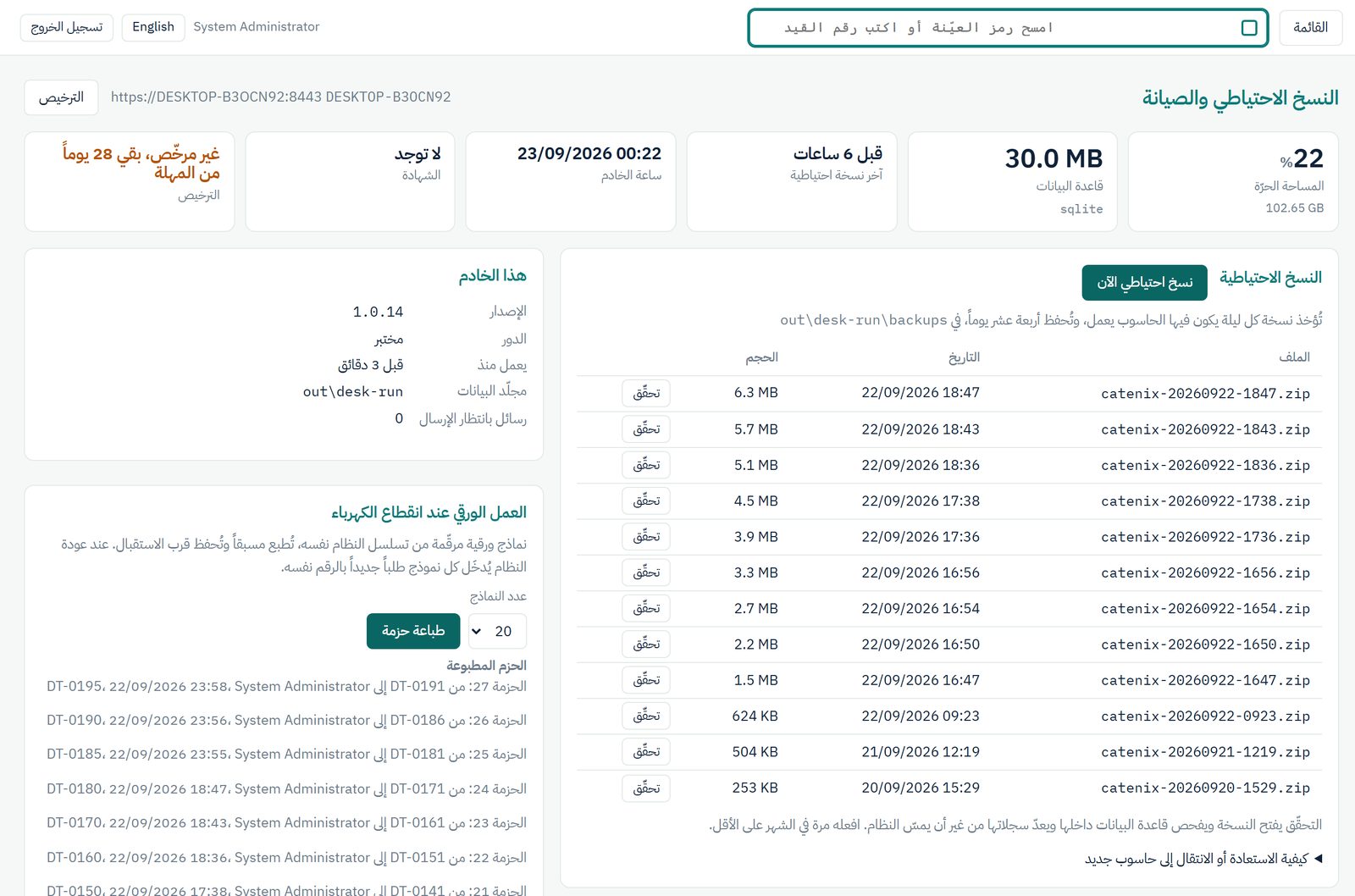The image size is (1355, 896).
Task: Click the page heading "النسخ الاحتياطي والصيانة"
Action: (1241, 98)
